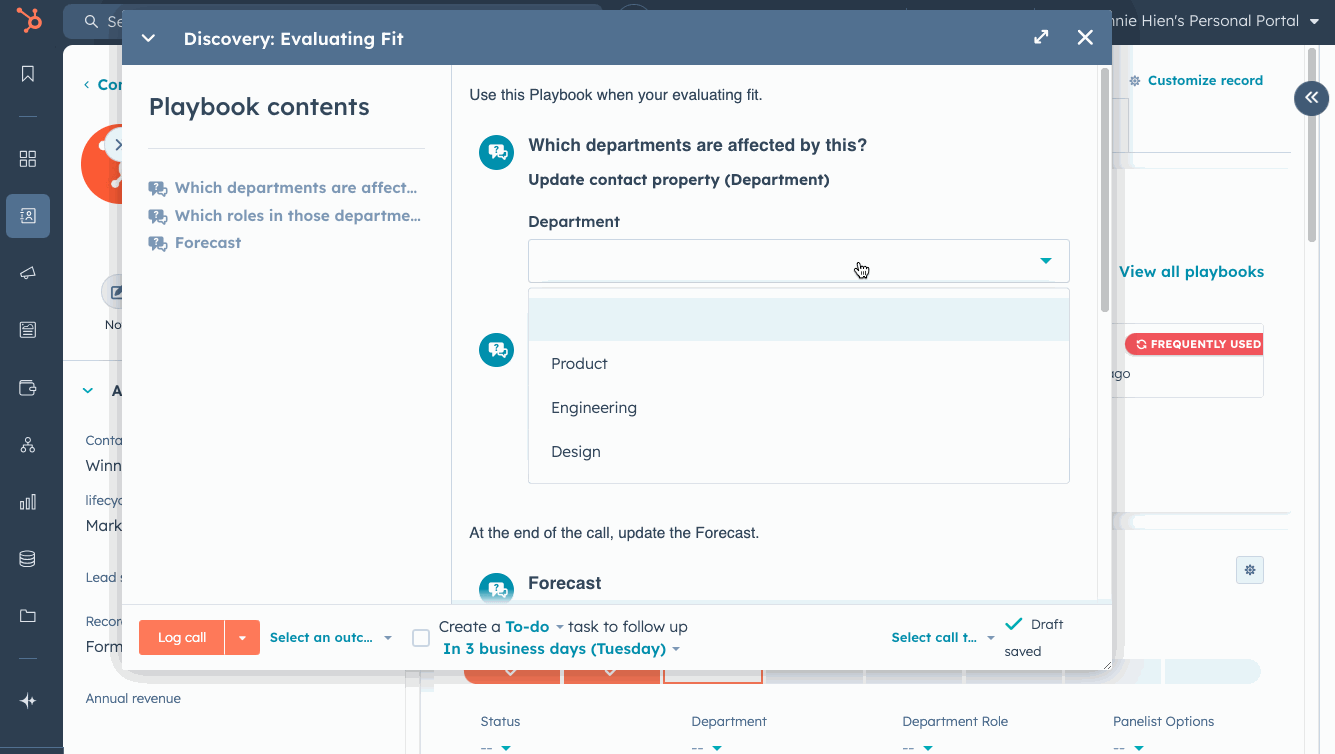1335x754 pixels.
Task: Open Automations via the workflows icon
Action: 27,444
